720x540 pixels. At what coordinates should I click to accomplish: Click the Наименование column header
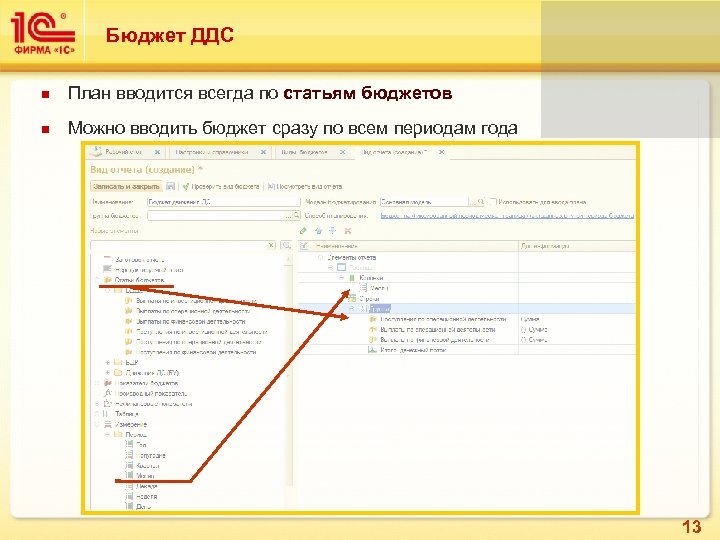(414, 246)
